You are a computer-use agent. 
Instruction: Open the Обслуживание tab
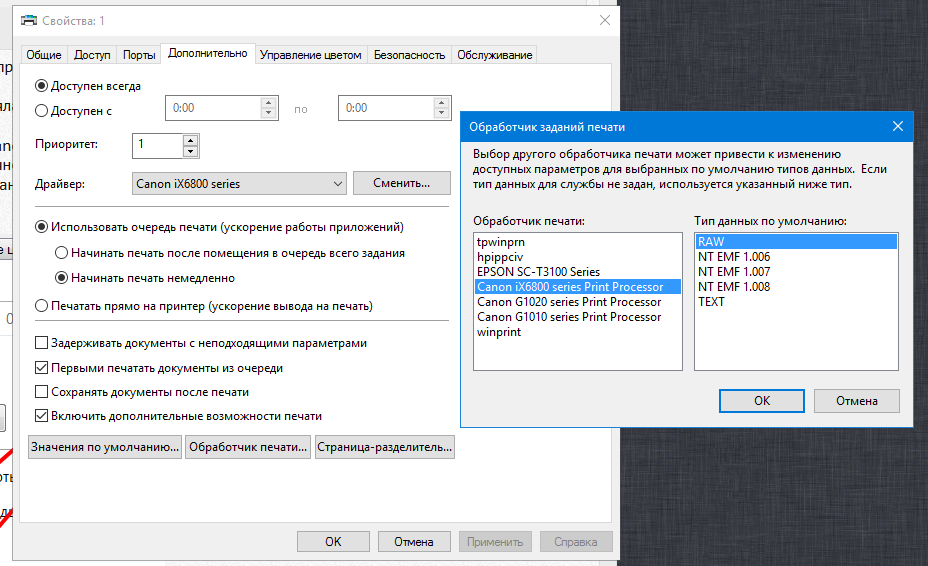pos(495,54)
